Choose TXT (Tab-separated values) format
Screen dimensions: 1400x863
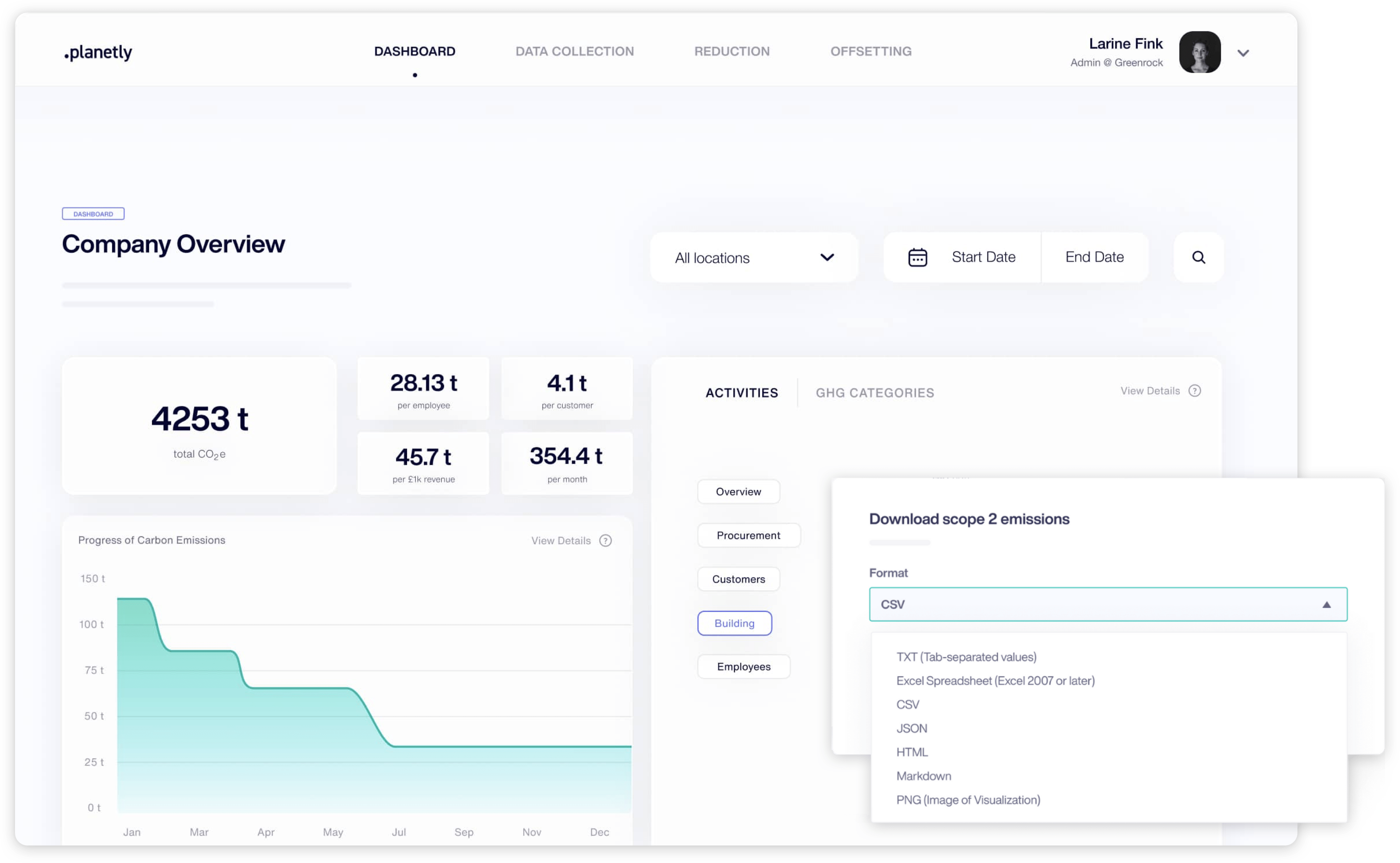[x=966, y=657]
